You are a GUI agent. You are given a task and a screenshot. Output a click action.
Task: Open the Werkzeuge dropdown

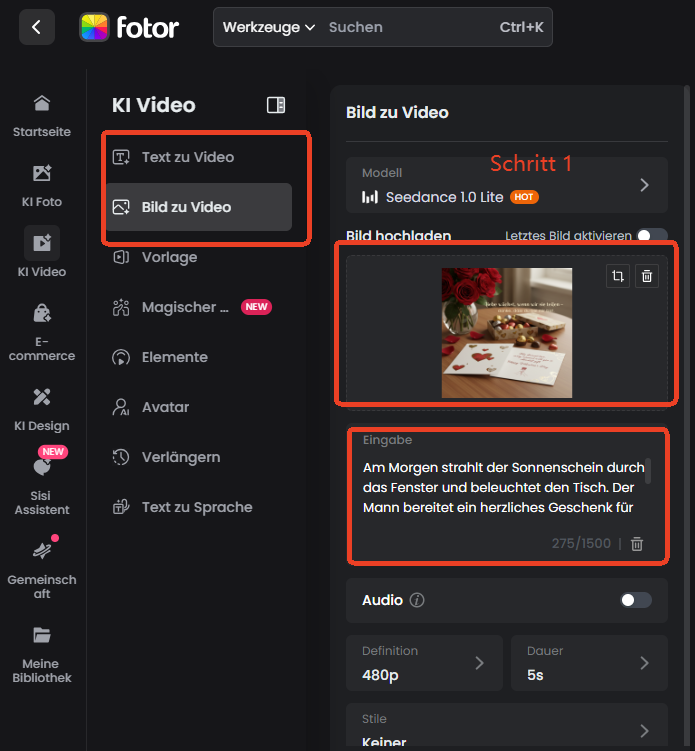pyautogui.click(x=269, y=27)
